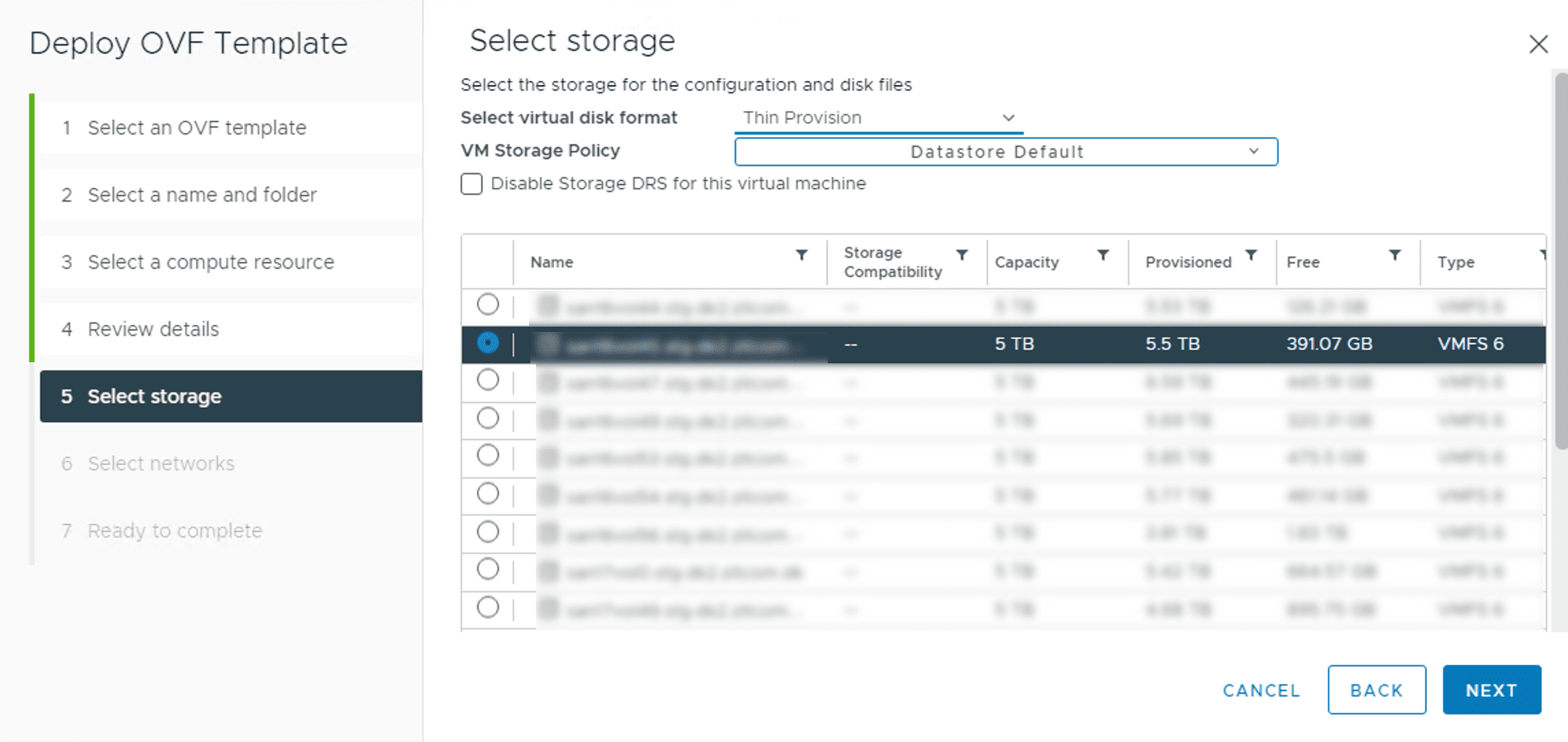Image resolution: width=1568 pixels, height=742 pixels.
Task: Expand the Thin Provision selector chevron
Action: click(1007, 117)
